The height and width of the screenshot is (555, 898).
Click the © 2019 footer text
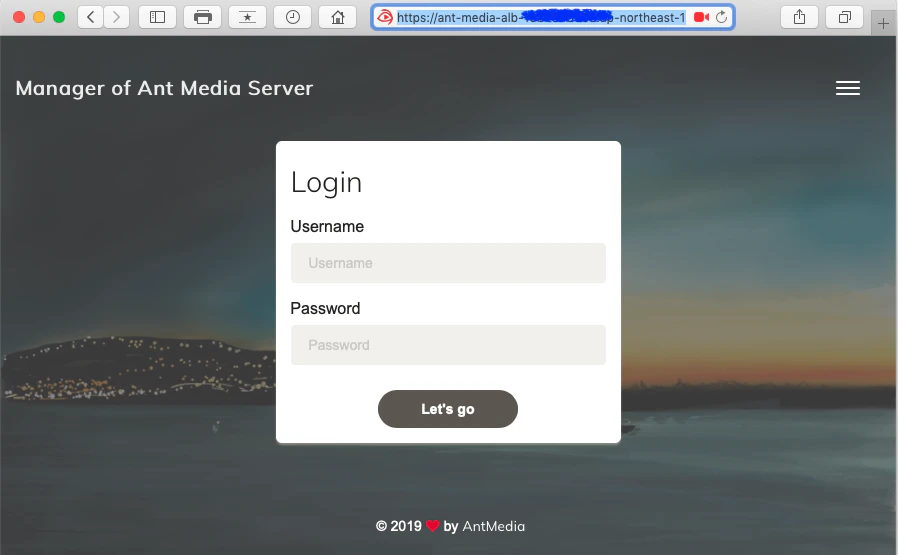click(x=399, y=526)
